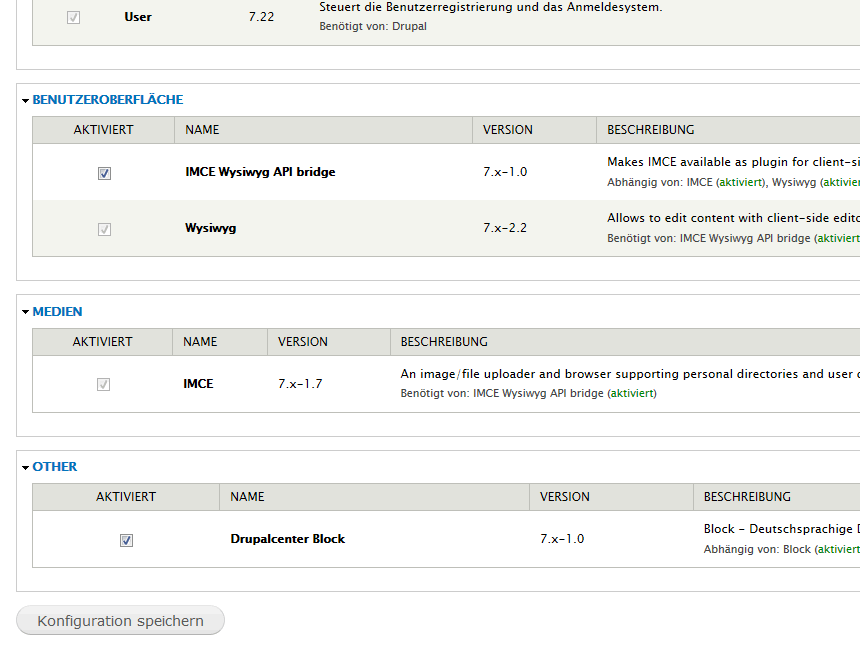Disable the Drupalcenter Block module checkbox

(126, 540)
